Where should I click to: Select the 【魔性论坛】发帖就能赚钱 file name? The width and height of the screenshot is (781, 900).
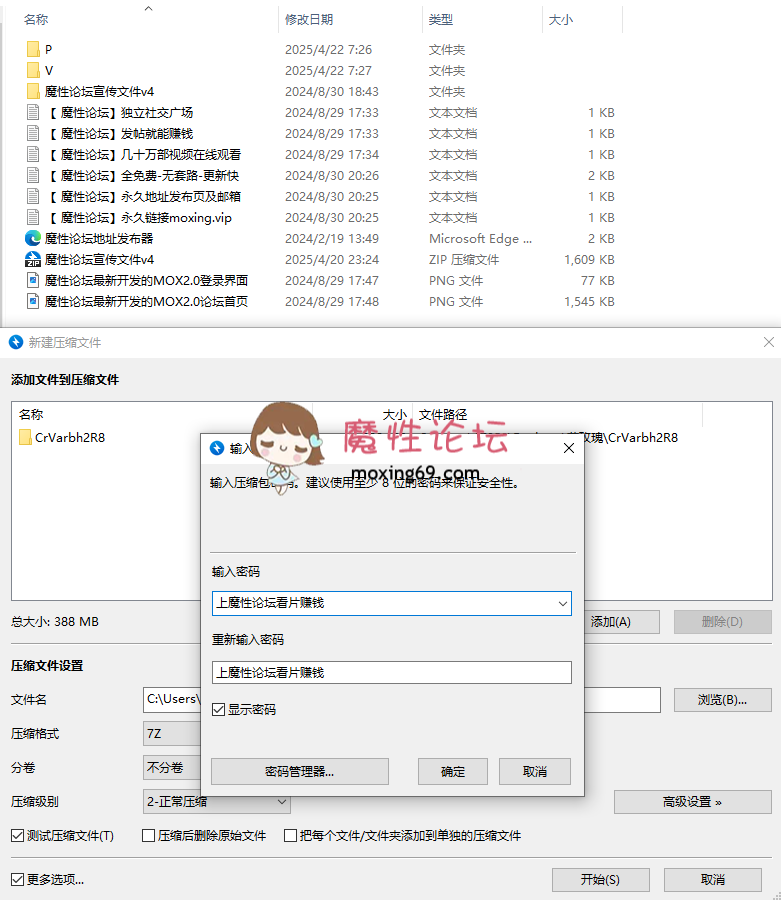[x=119, y=134]
